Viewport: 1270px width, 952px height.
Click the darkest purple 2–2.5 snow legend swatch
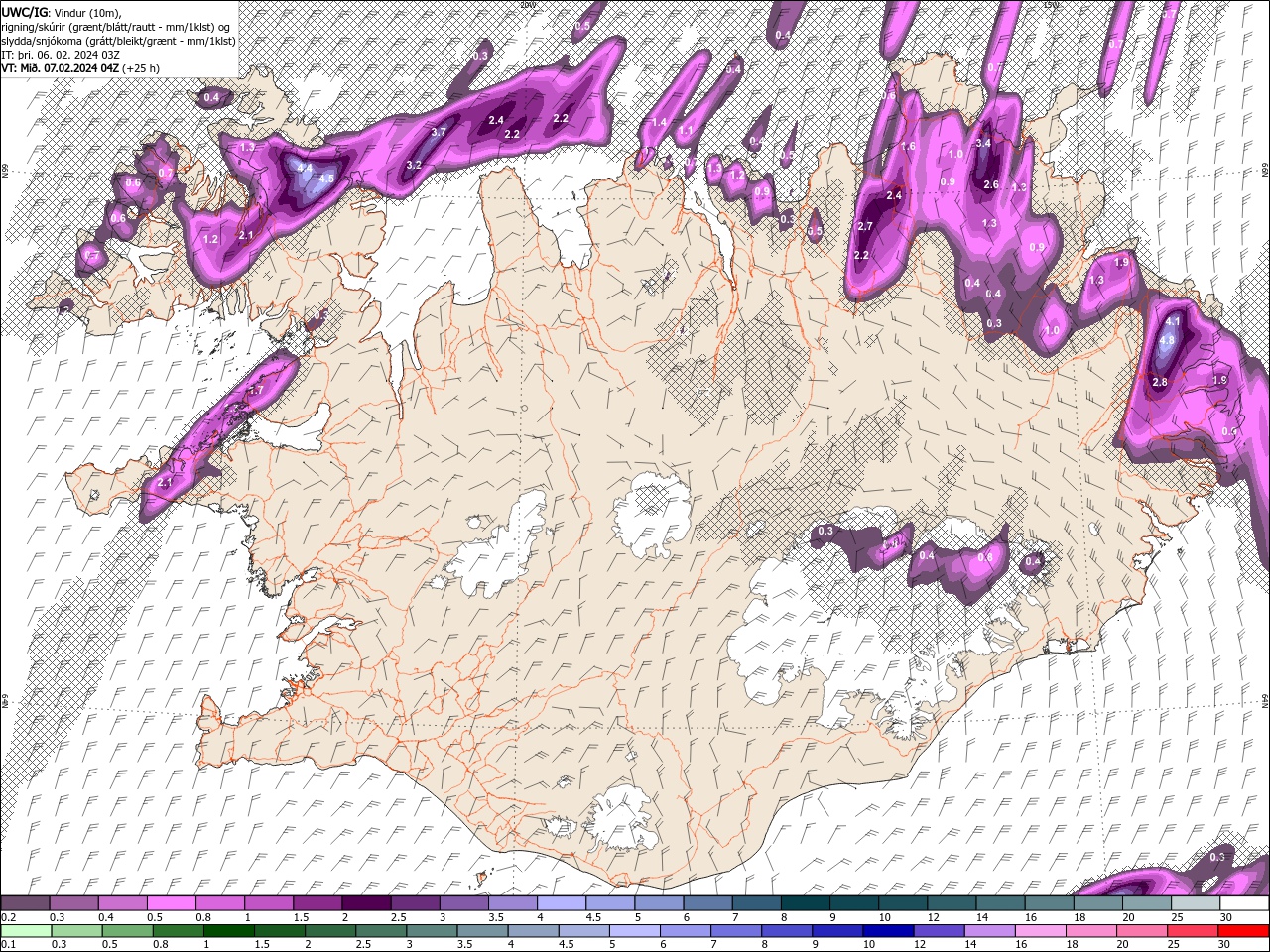pyautogui.click(x=365, y=903)
